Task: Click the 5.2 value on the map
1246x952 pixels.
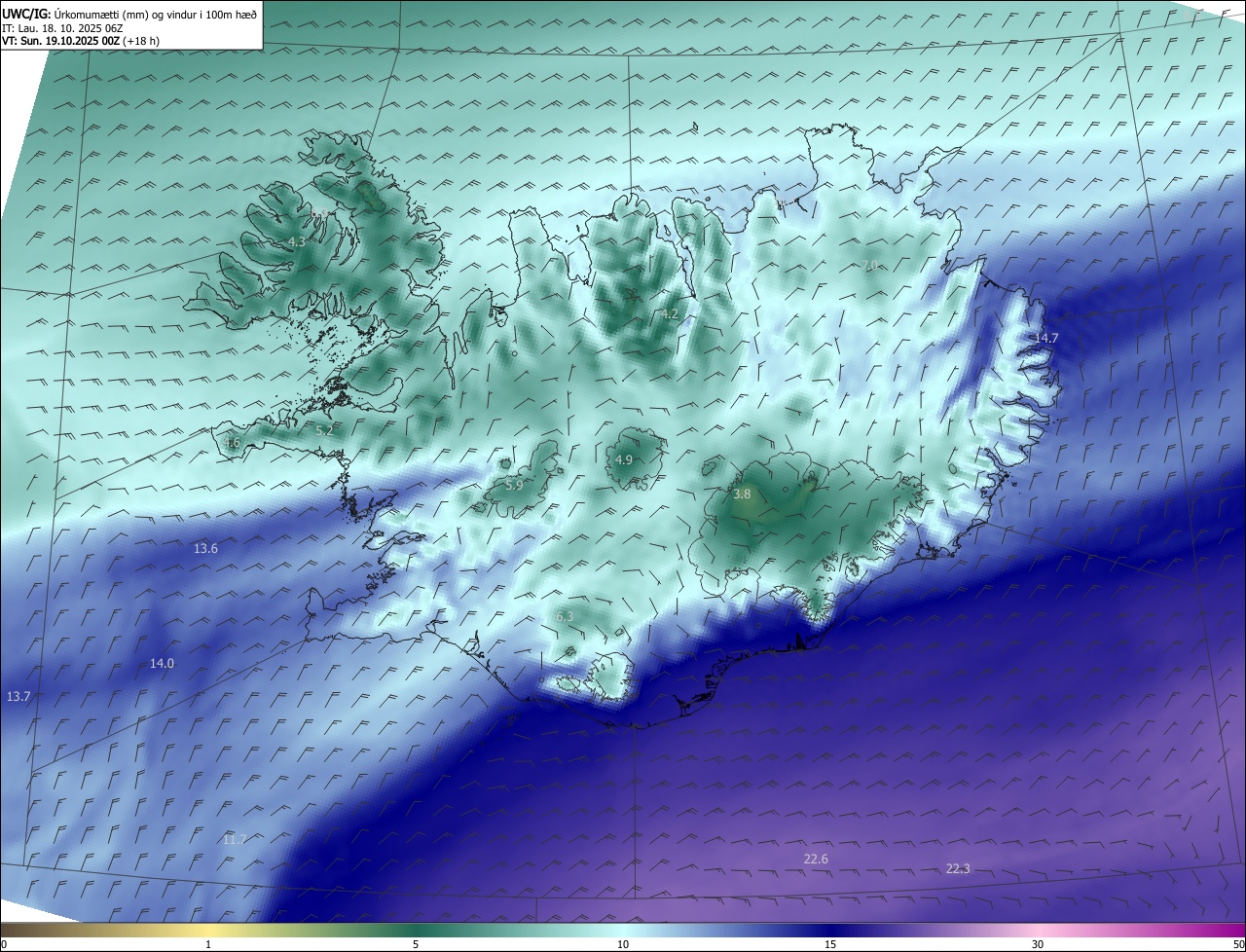Action: point(324,430)
